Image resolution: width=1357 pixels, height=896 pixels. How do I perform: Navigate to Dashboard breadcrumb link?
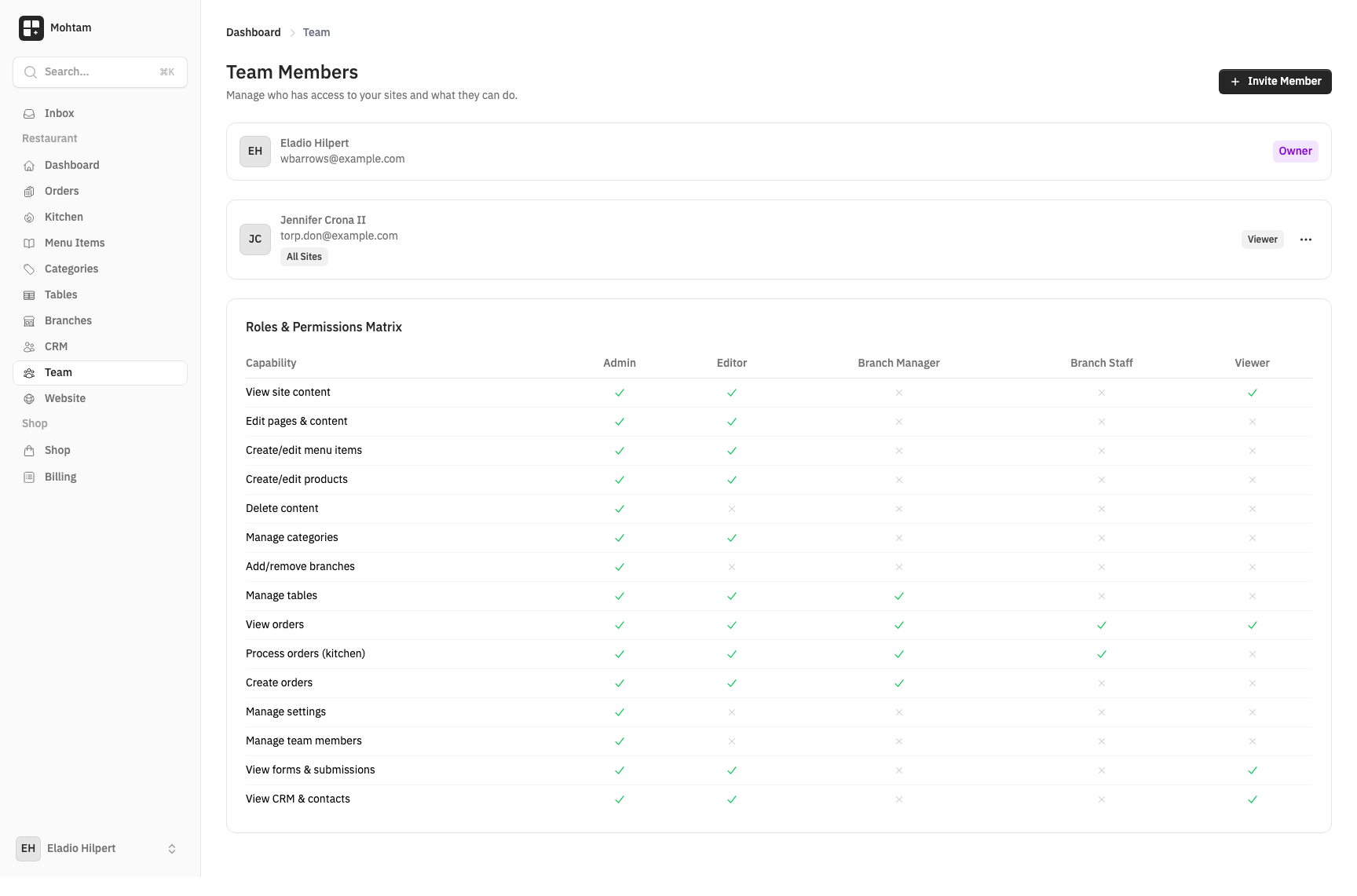coord(253,33)
